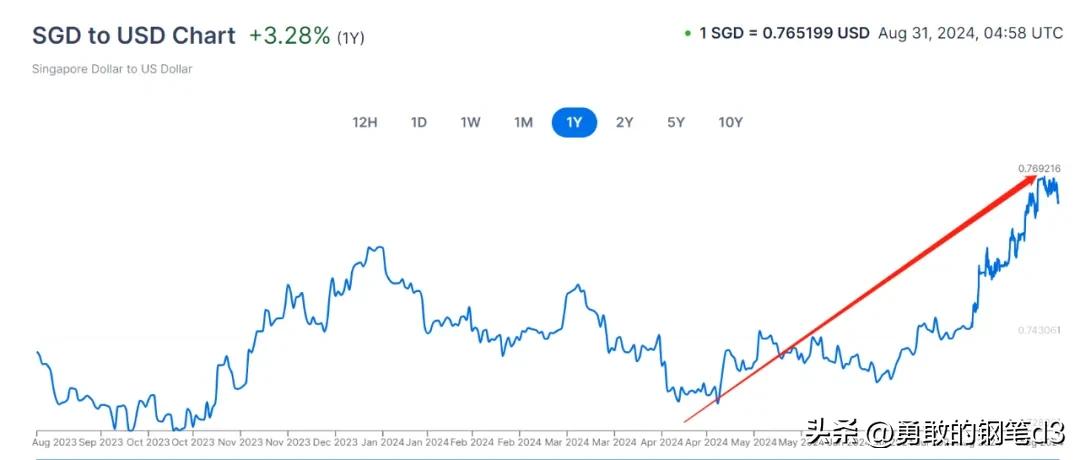The width and height of the screenshot is (1080, 460).
Task: Click the 0.769216 peak value label
Action: coord(1038,168)
